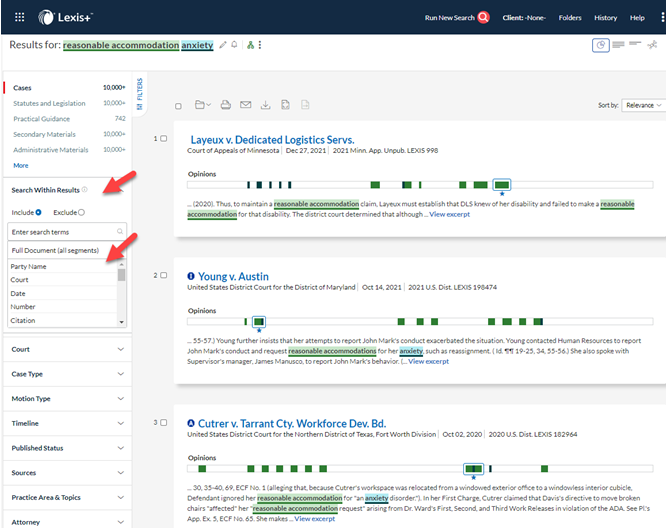This screenshot has height=529, width=666.
Task: Open the search tree icon next to the bell
Action: click(251, 45)
